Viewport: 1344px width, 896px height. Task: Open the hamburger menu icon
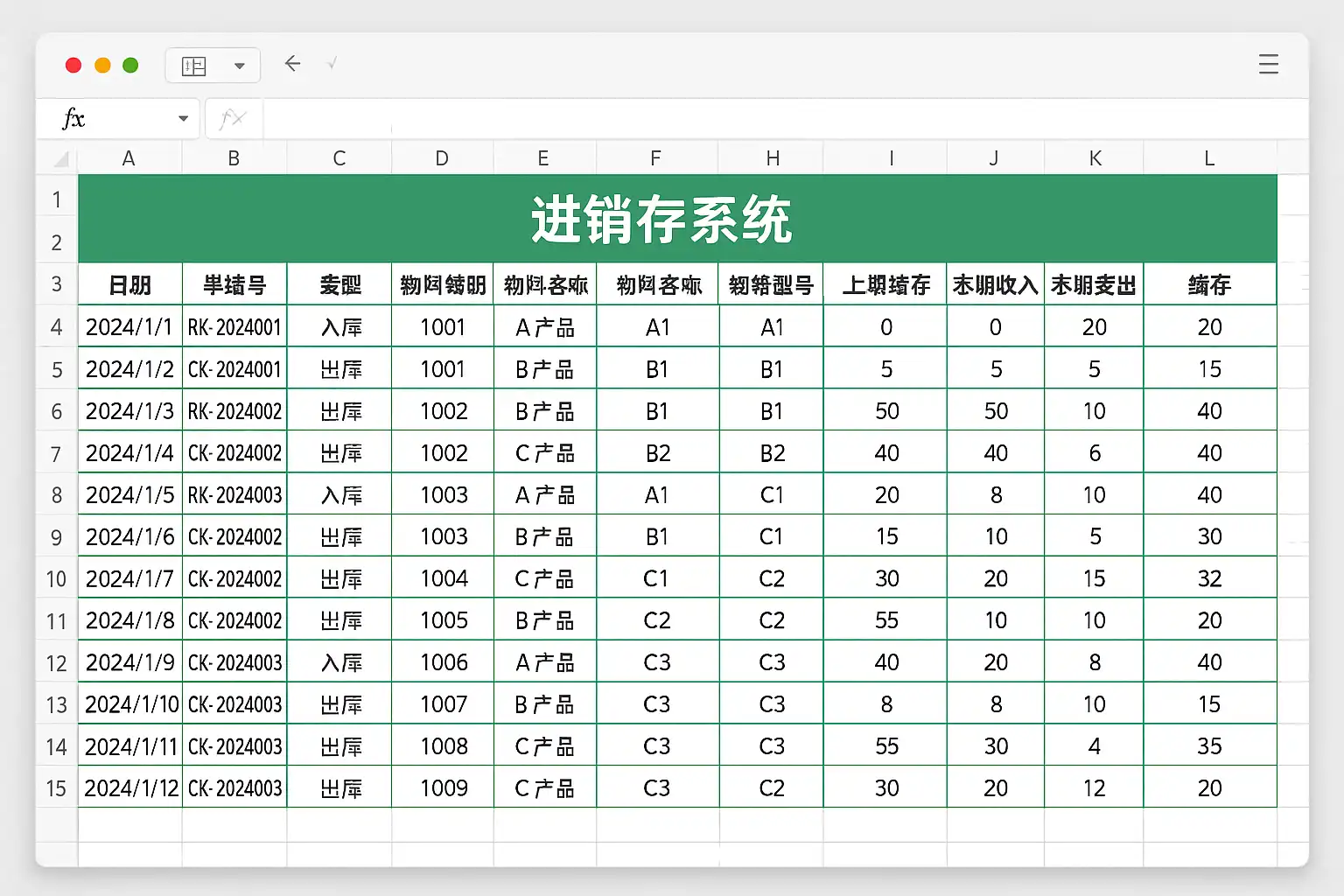pos(1268,64)
